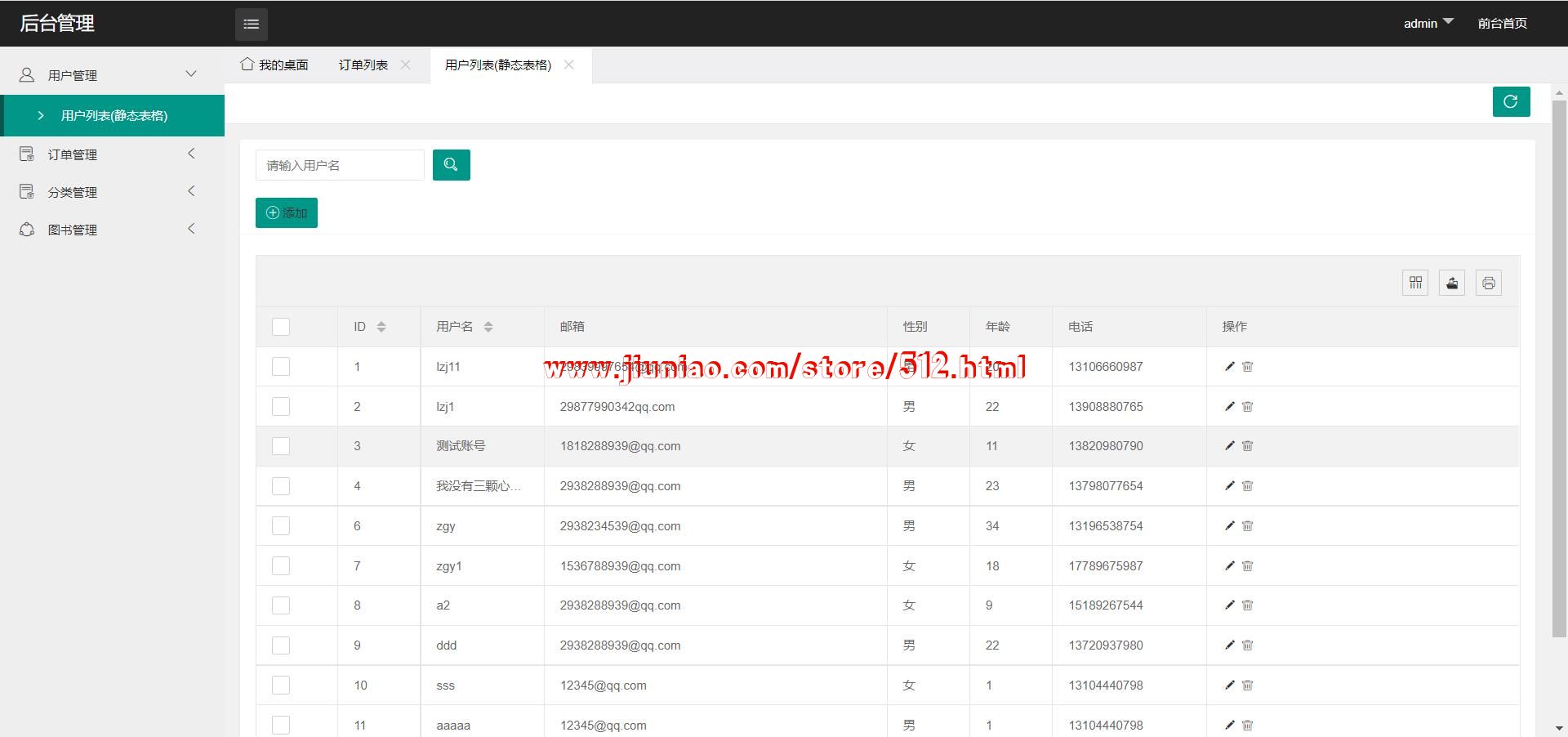Open the column filter grid icon
The image size is (1568, 737).
[x=1415, y=283]
